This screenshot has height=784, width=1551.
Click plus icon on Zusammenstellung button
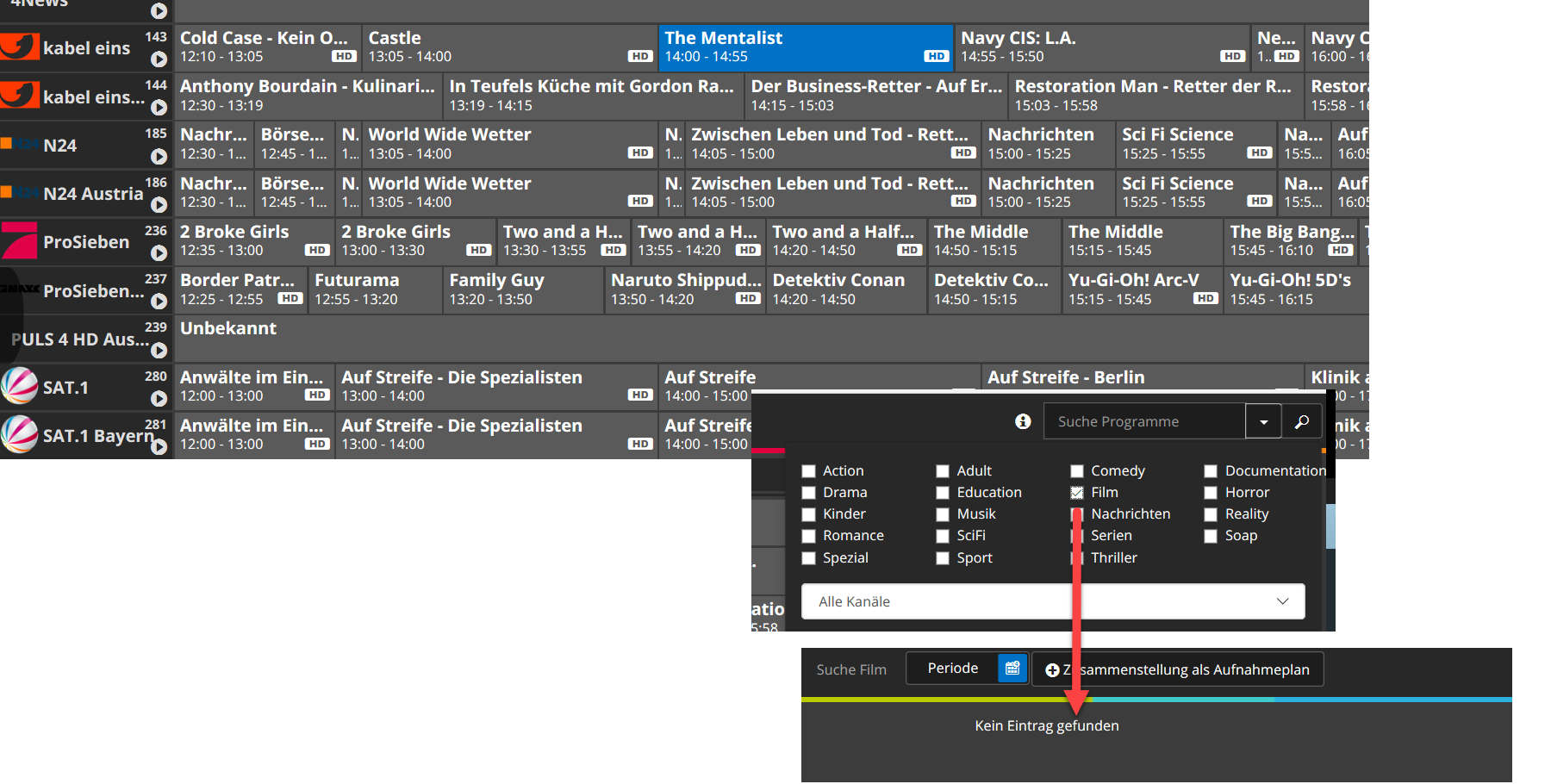point(1052,670)
